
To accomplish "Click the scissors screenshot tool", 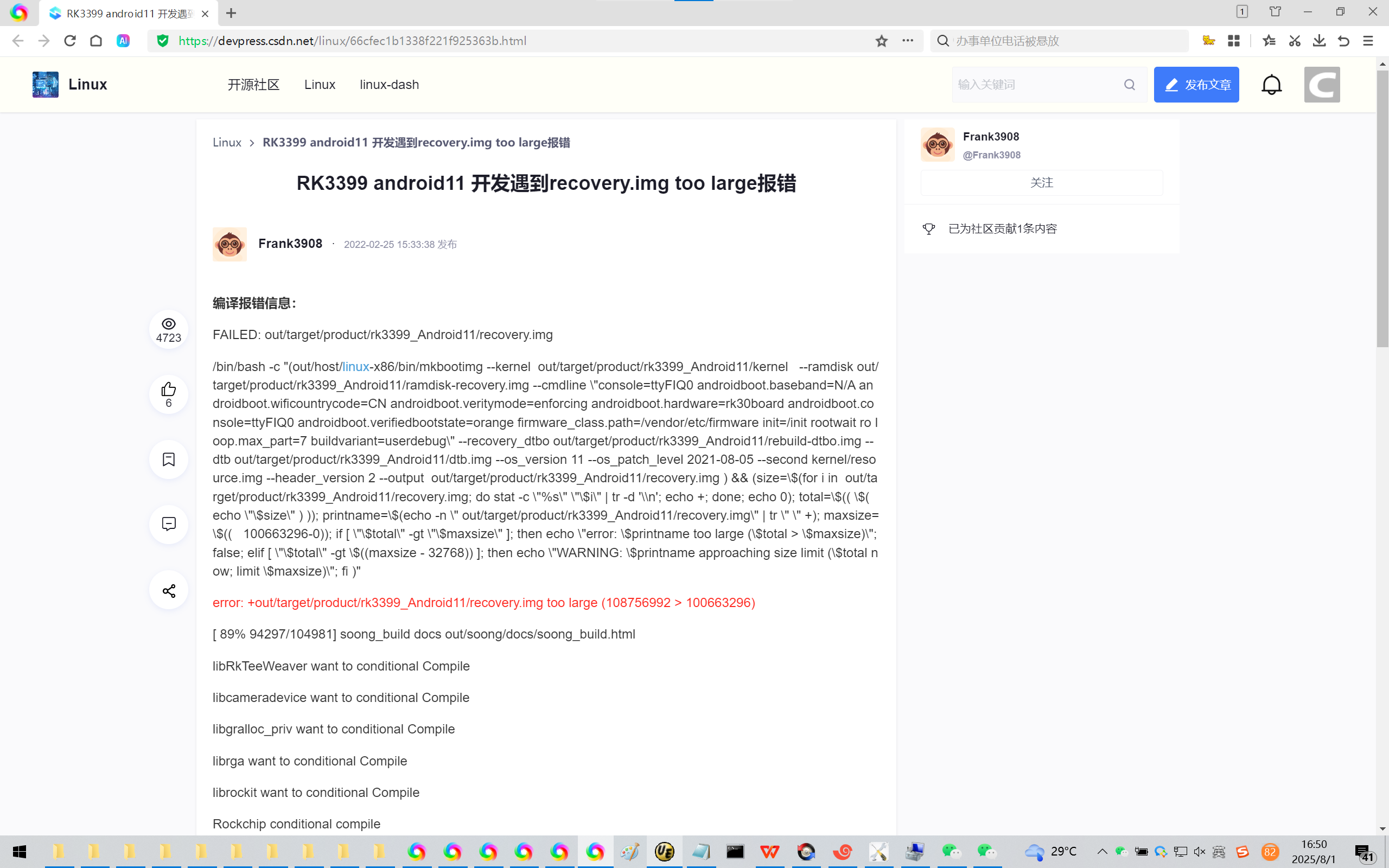I will click(1294, 41).
